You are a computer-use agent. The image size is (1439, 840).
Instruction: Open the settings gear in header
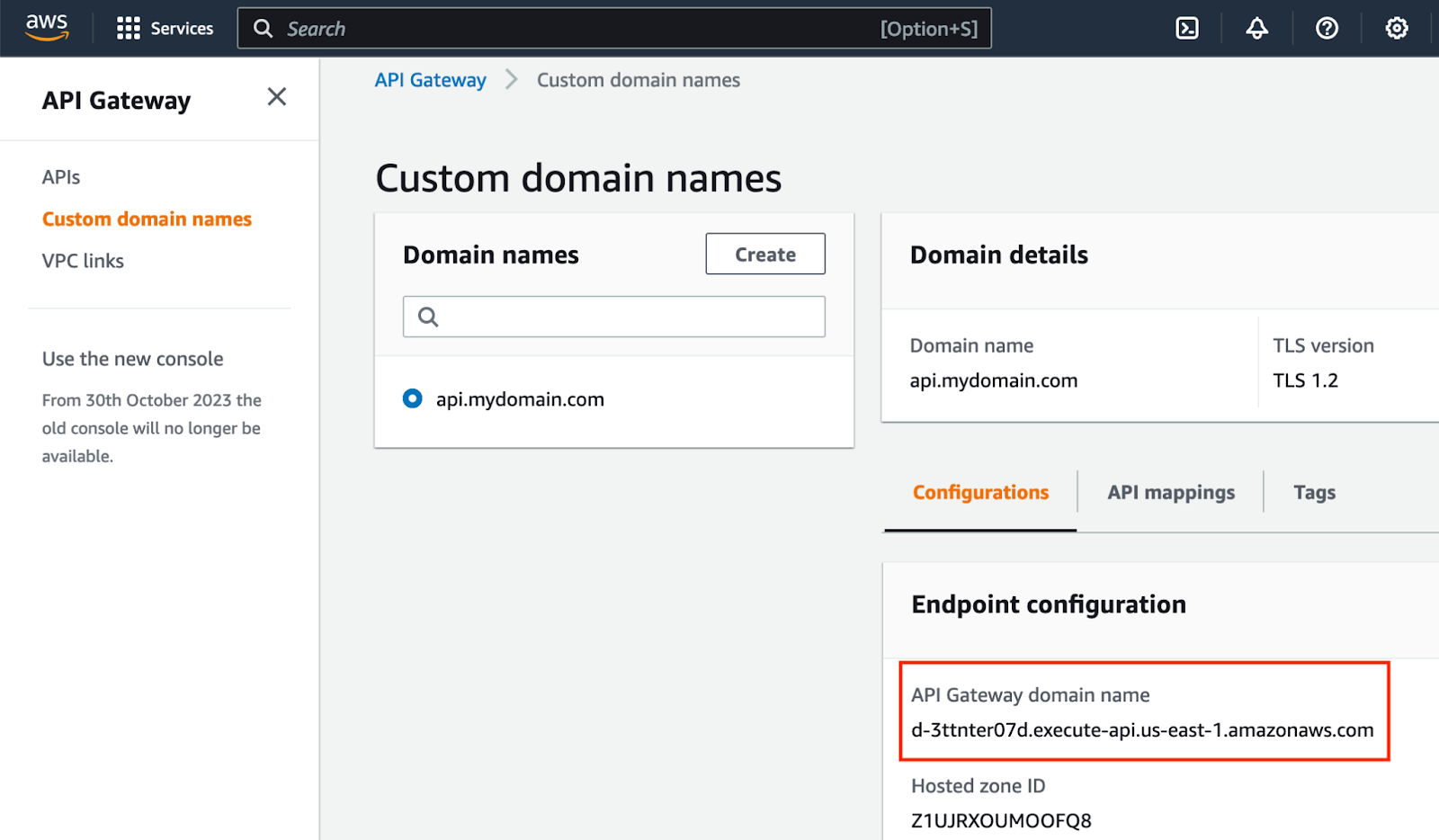[1396, 29]
